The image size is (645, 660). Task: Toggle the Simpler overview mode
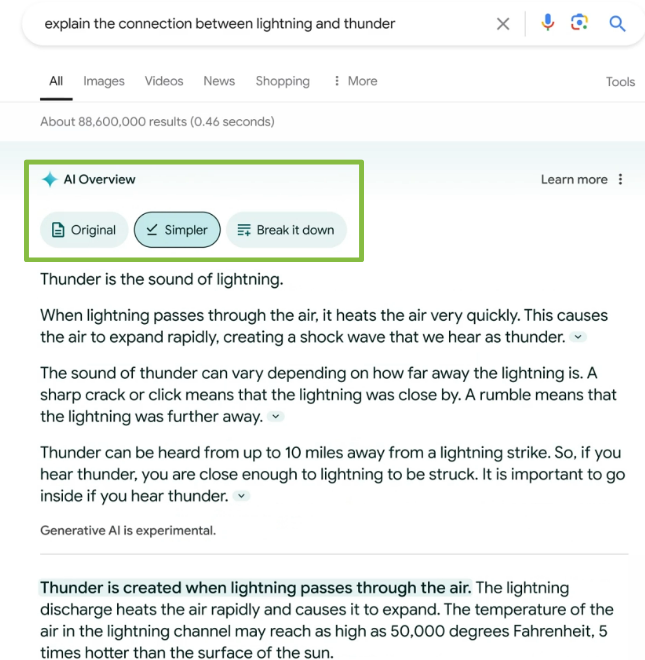tap(177, 230)
